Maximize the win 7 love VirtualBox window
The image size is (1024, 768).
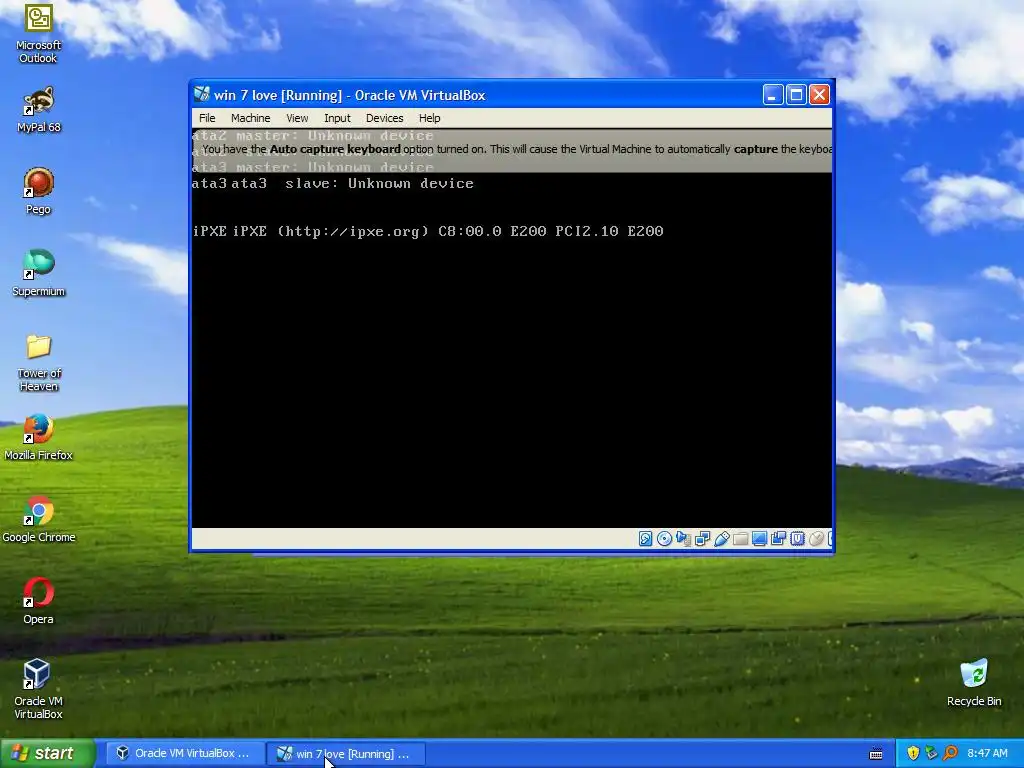pos(796,95)
